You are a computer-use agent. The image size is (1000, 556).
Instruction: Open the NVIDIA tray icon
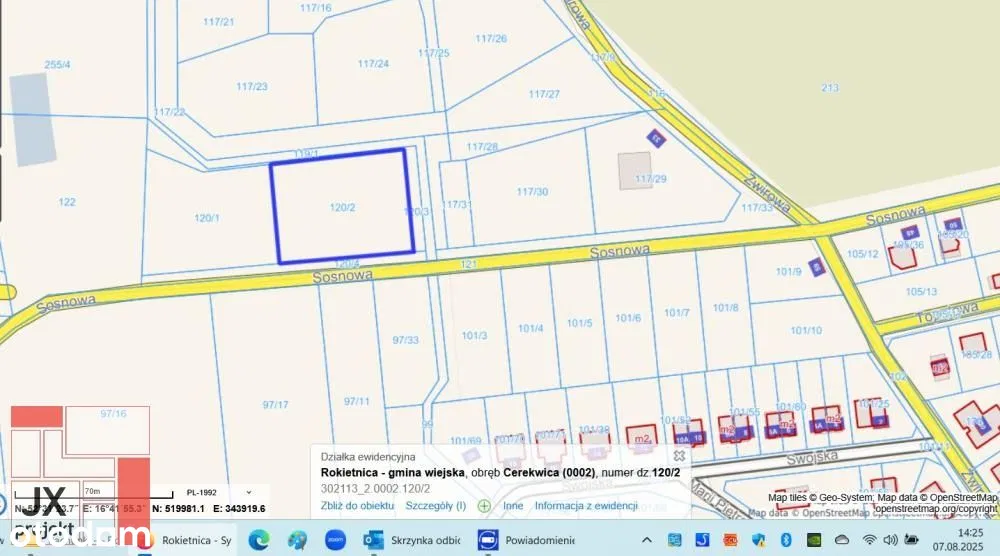813,540
